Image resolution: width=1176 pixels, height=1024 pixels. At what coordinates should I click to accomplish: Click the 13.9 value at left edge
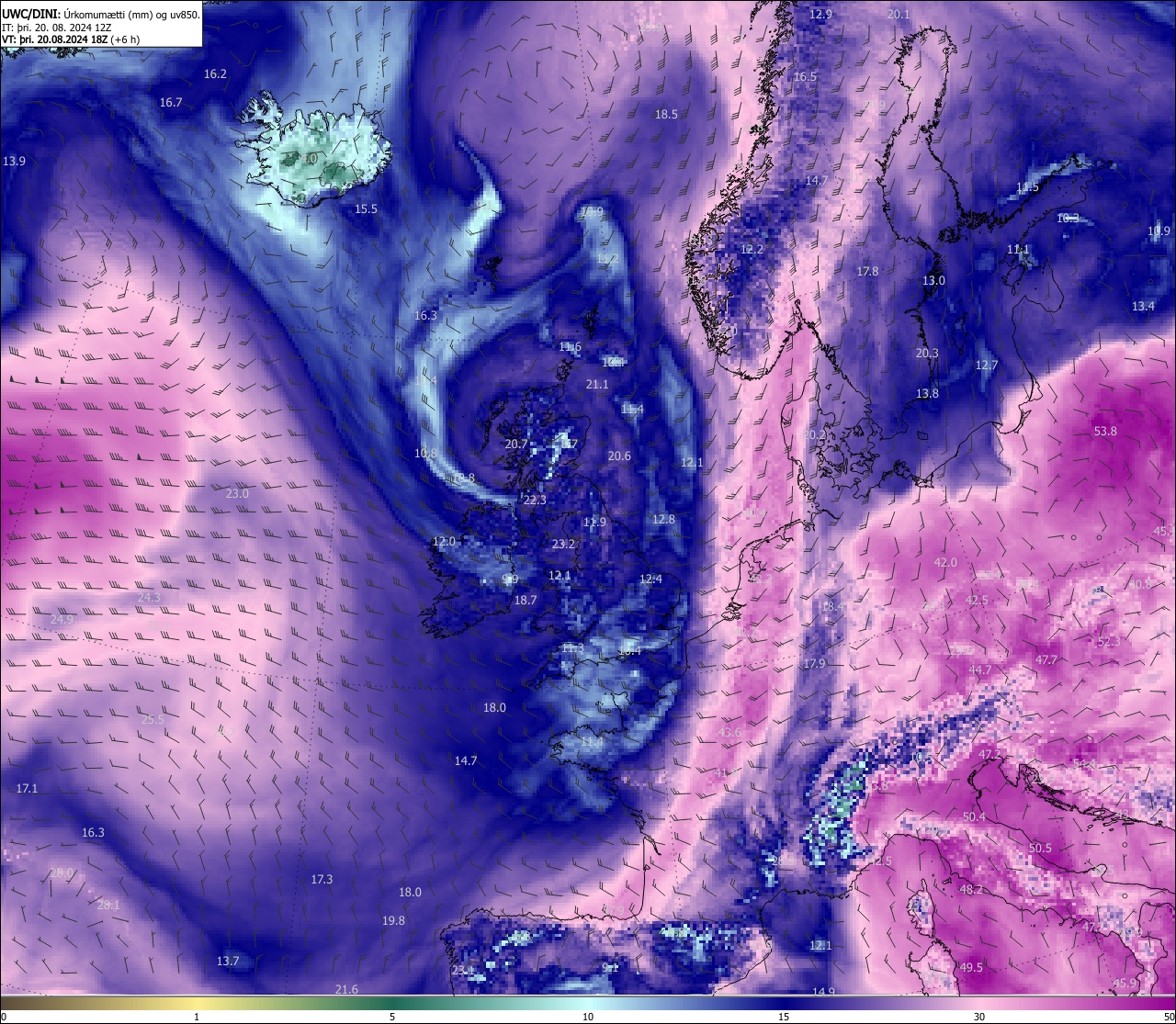point(14,161)
